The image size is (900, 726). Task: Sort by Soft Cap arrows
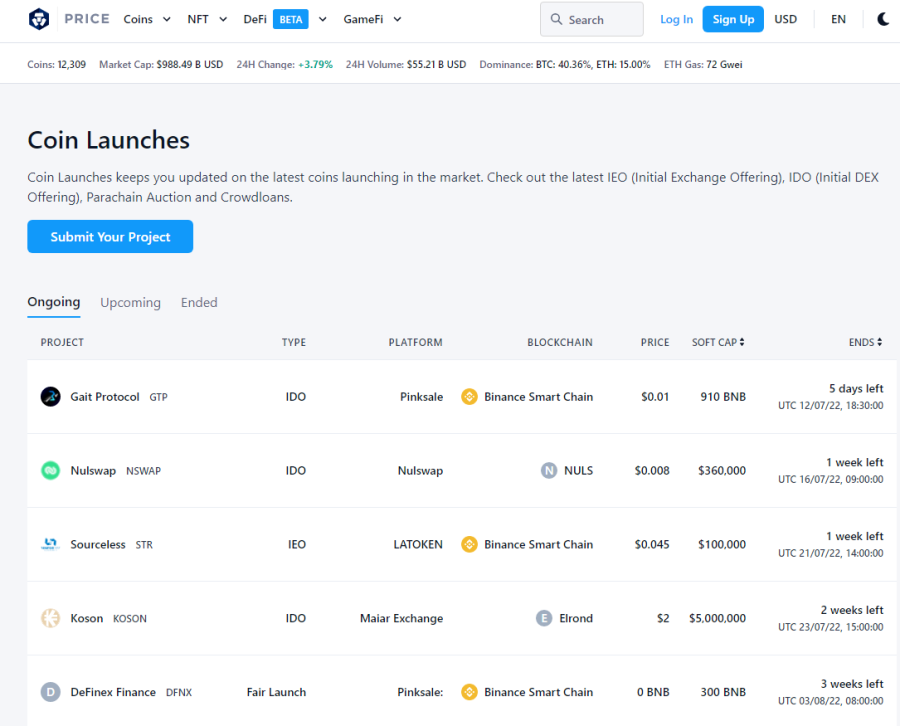coord(742,342)
